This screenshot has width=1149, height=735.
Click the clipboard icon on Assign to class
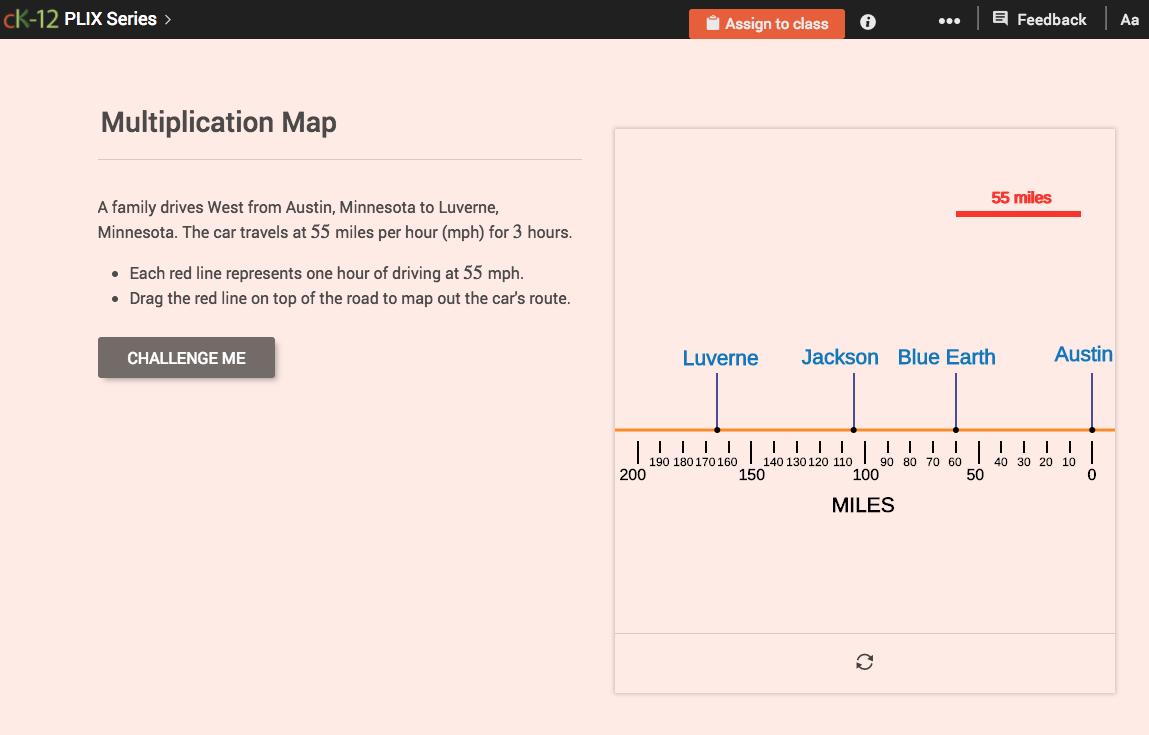click(712, 23)
